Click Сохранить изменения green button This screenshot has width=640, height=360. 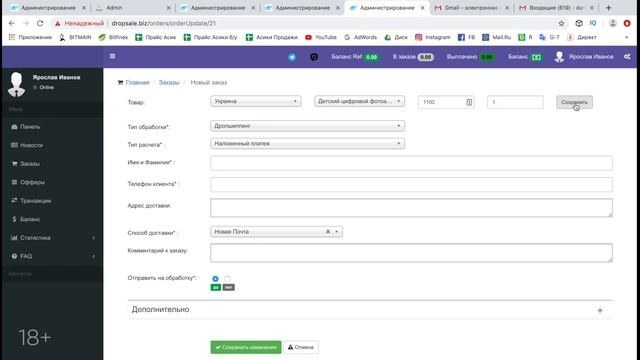[x=246, y=347]
